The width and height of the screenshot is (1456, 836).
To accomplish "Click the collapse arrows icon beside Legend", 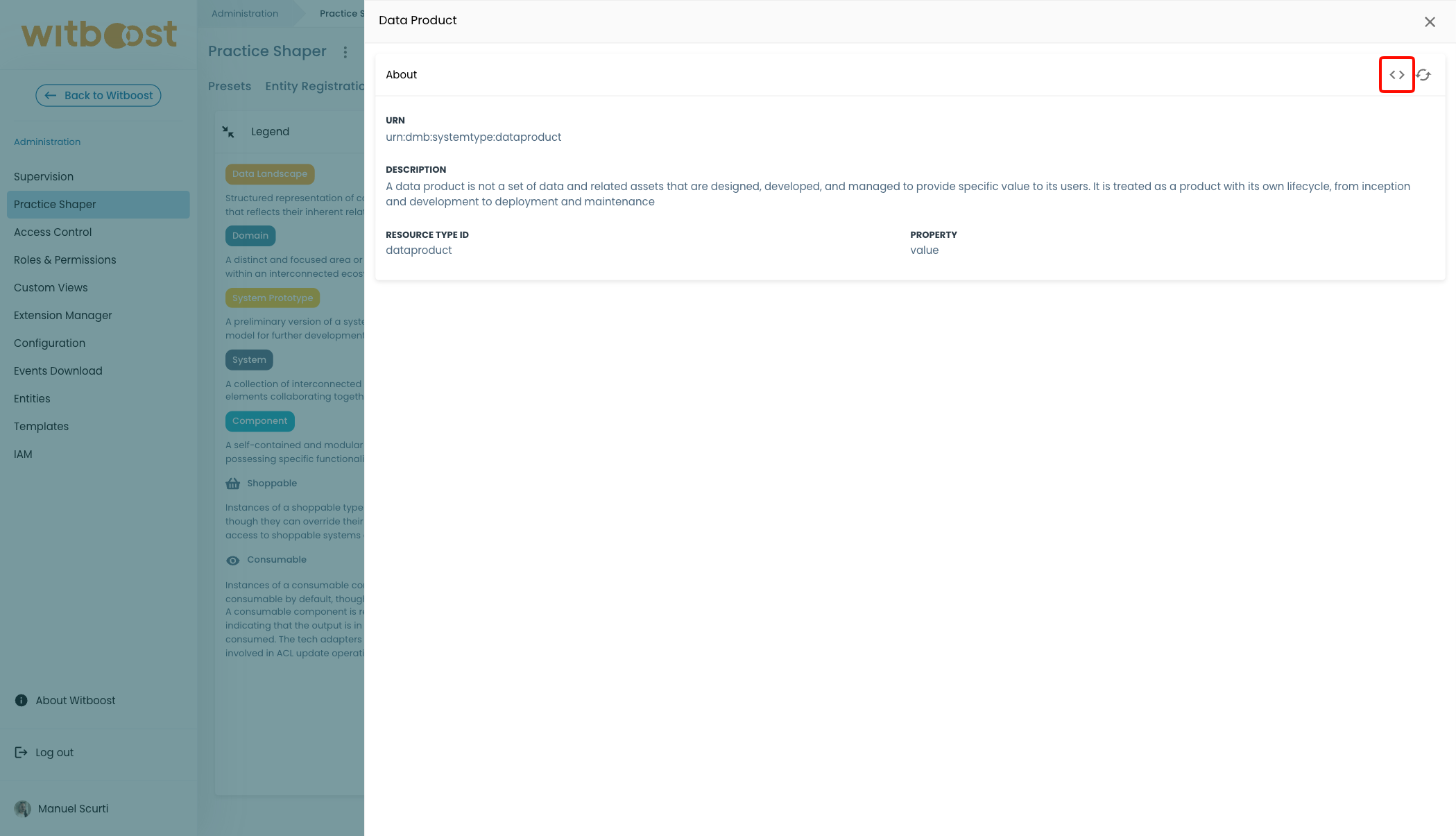I will point(228,131).
